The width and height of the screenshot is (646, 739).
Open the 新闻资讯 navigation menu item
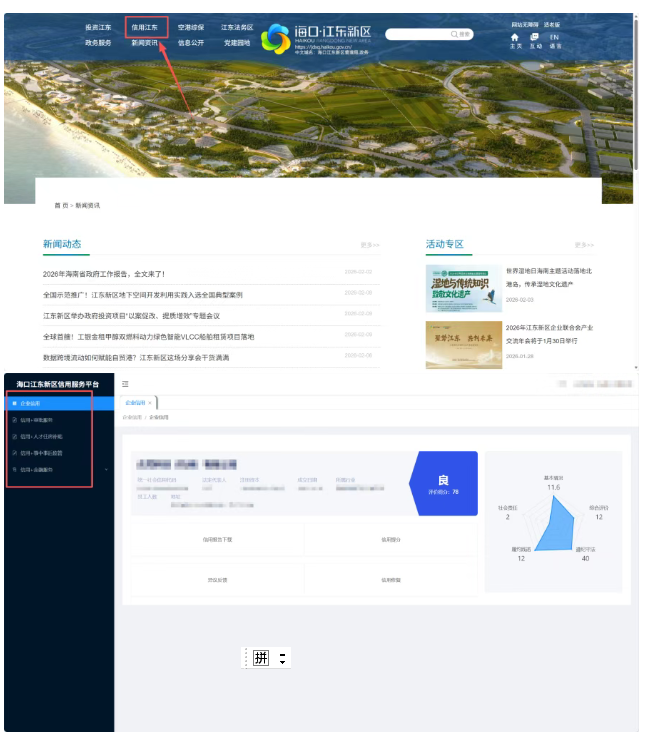[x=145, y=43]
